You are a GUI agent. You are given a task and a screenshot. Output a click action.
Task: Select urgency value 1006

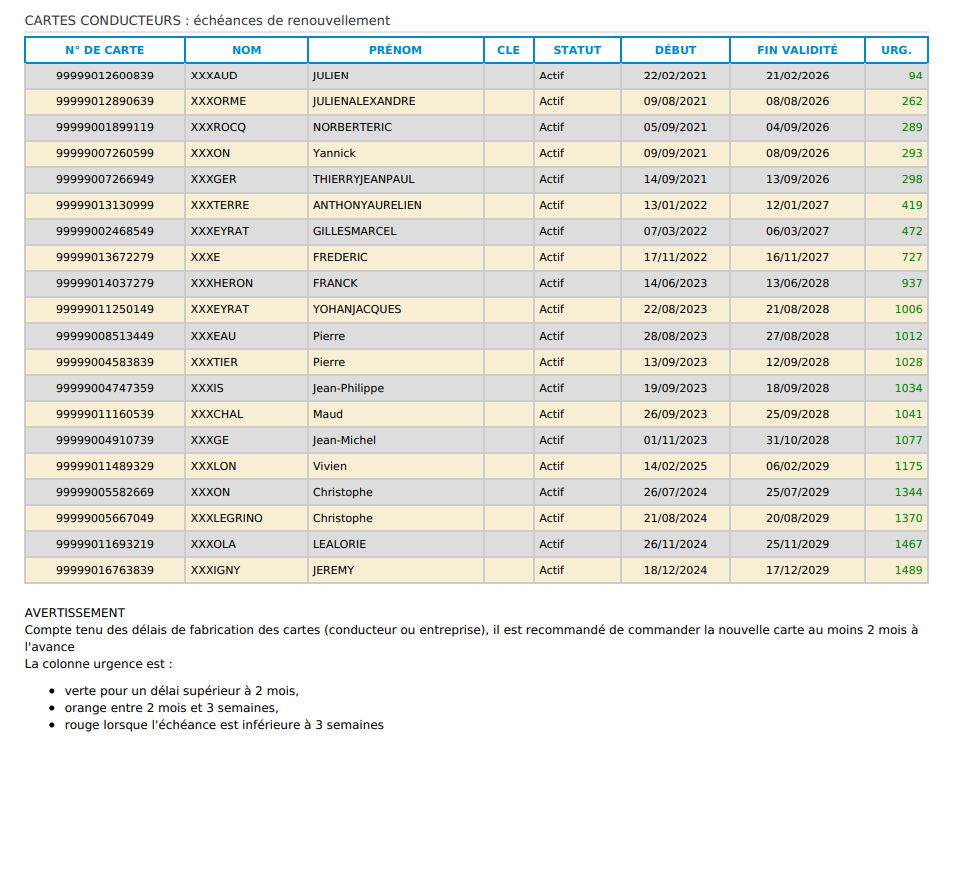coord(908,309)
